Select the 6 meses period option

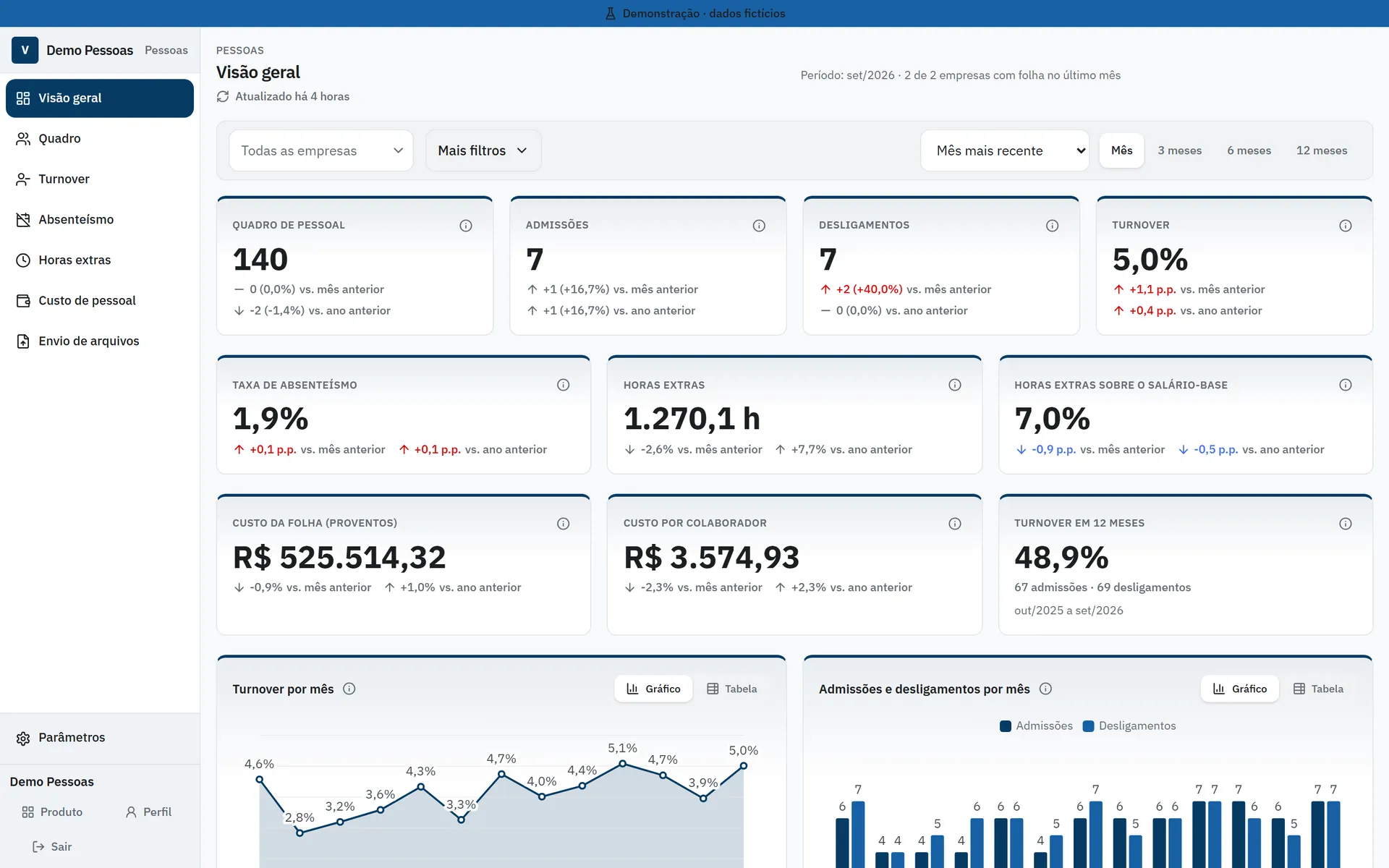(1249, 150)
